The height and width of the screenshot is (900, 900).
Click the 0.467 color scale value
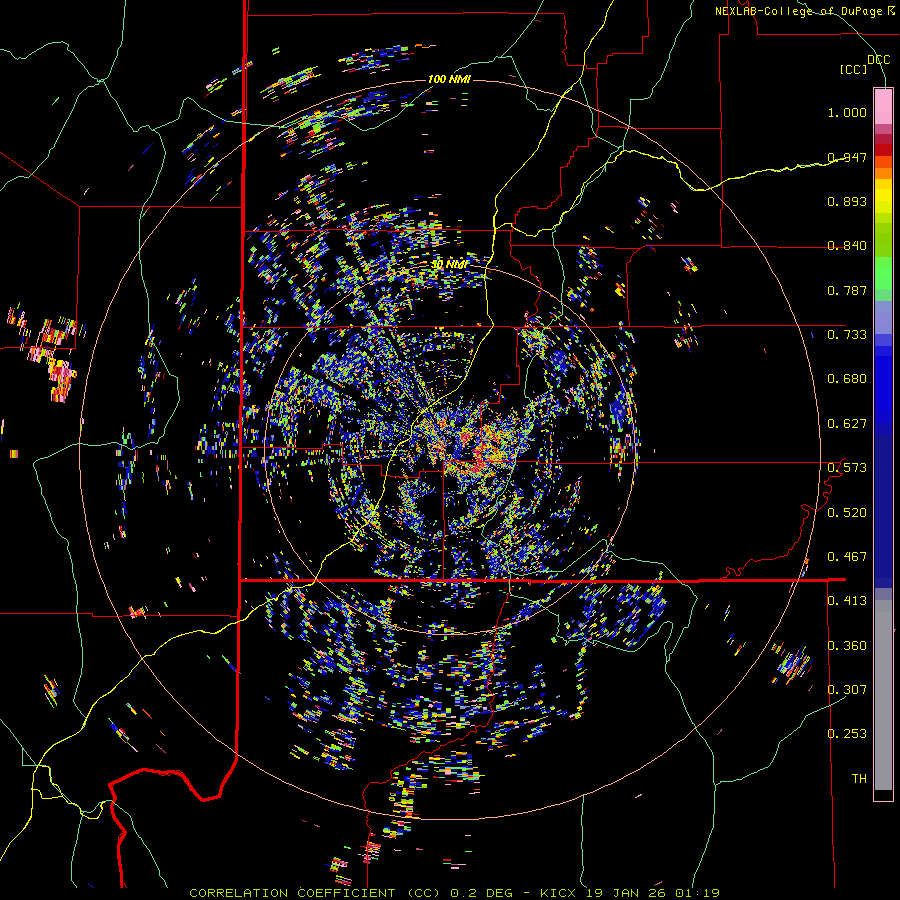point(847,556)
